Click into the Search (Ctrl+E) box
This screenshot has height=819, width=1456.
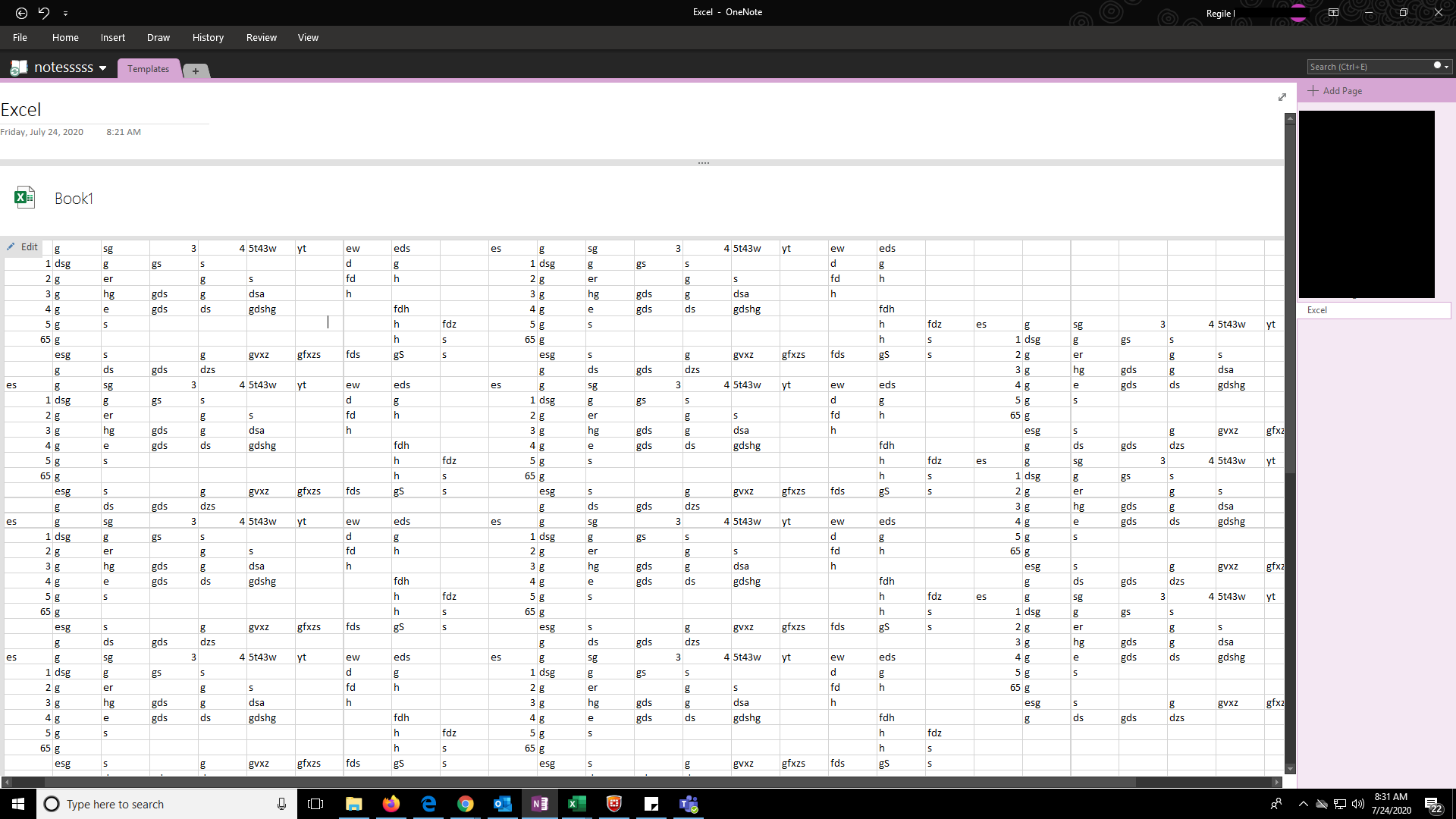(x=1369, y=67)
